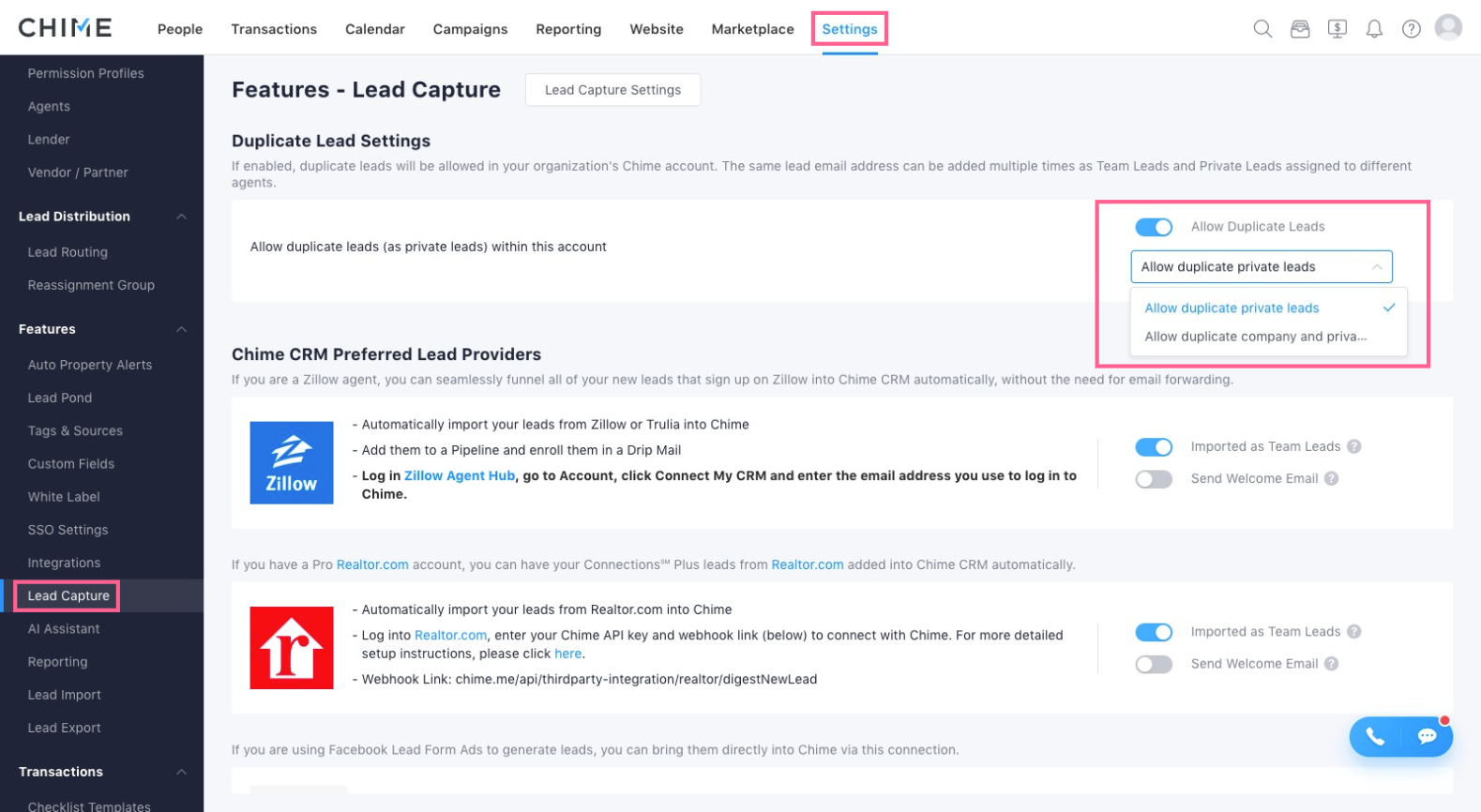The image size is (1481, 812).
Task: Collapse the duplicate leads dropdown box
Action: click(1262, 266)
